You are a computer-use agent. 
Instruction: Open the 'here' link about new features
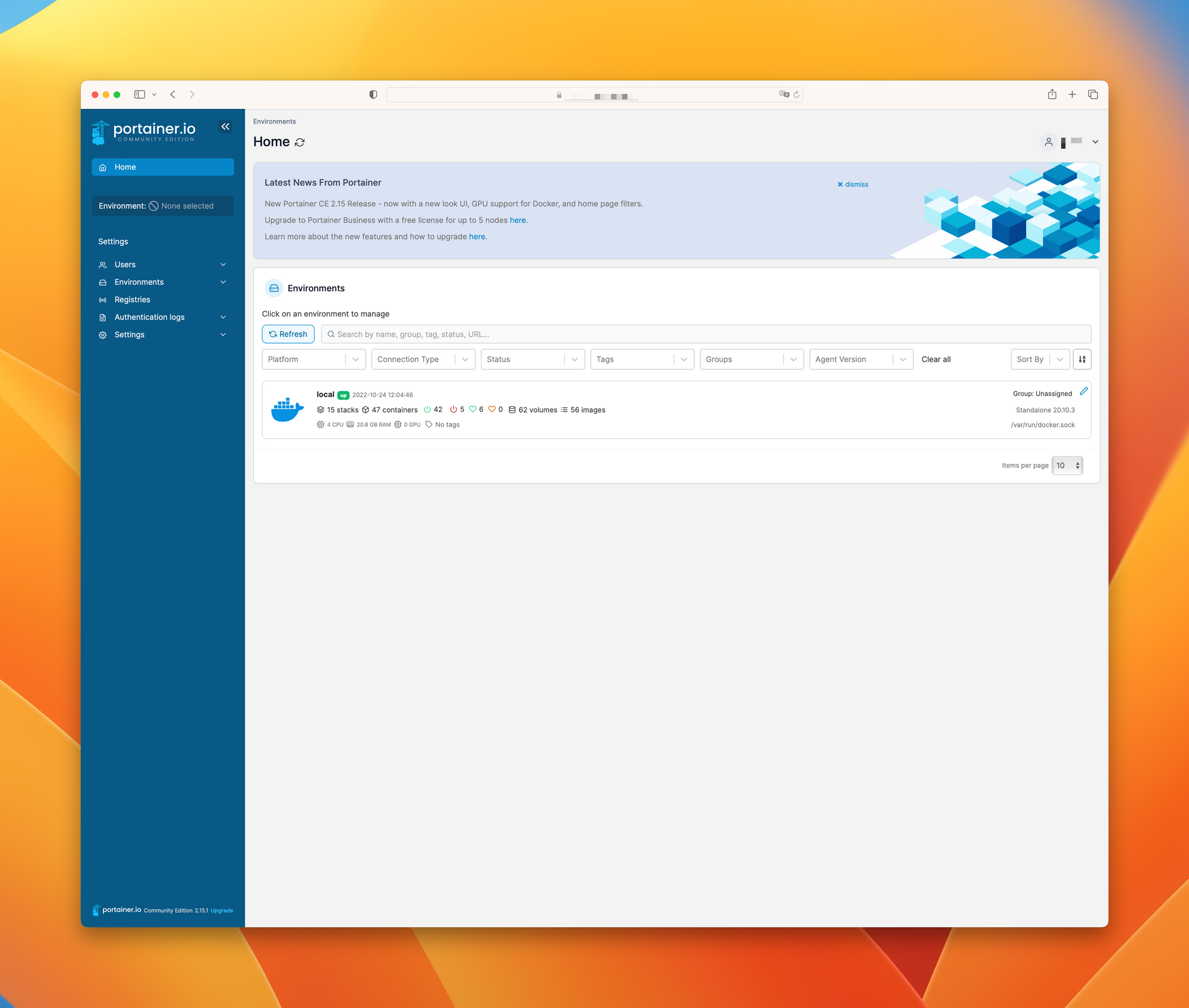[x=477, y=237]
